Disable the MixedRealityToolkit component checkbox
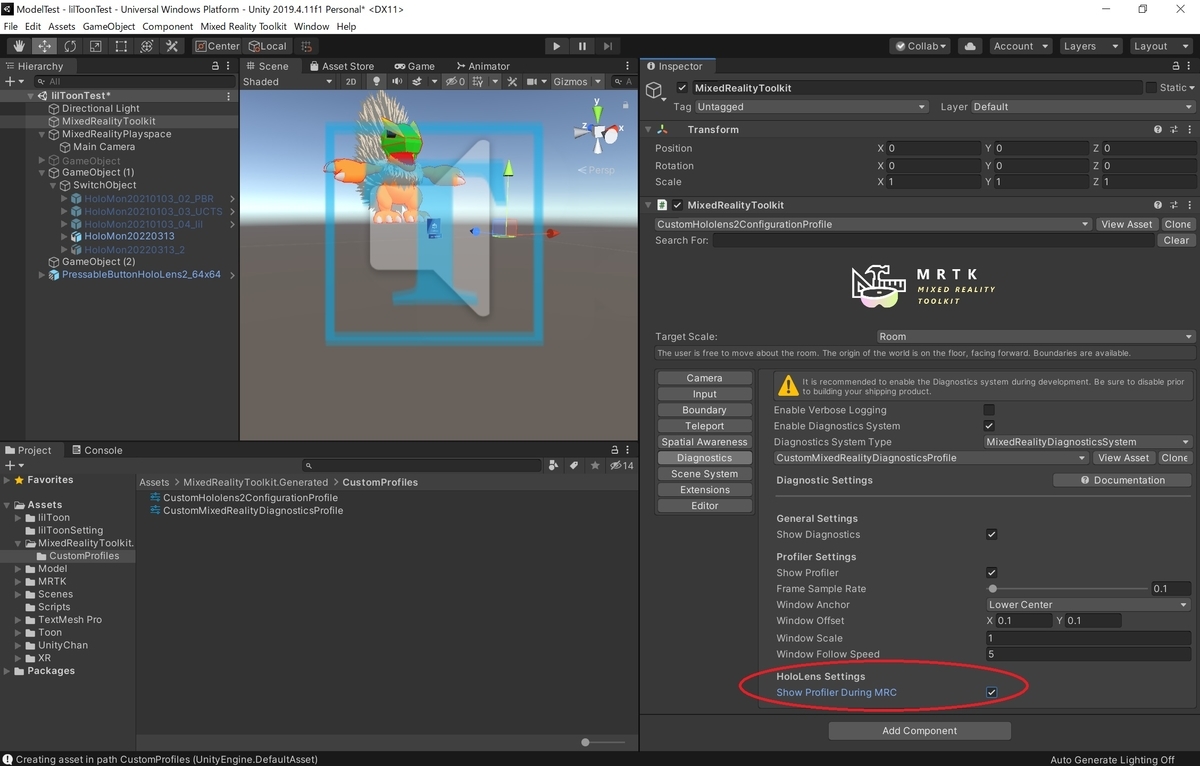 (x=677, y=205)
